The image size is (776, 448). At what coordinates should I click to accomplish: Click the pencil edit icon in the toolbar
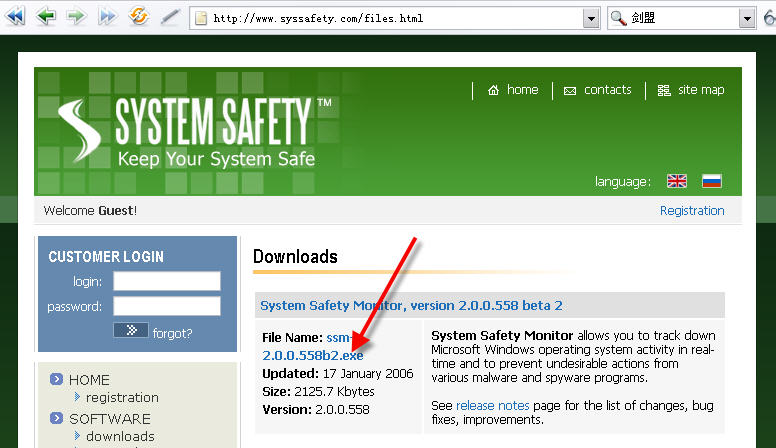tap(170, 17)
